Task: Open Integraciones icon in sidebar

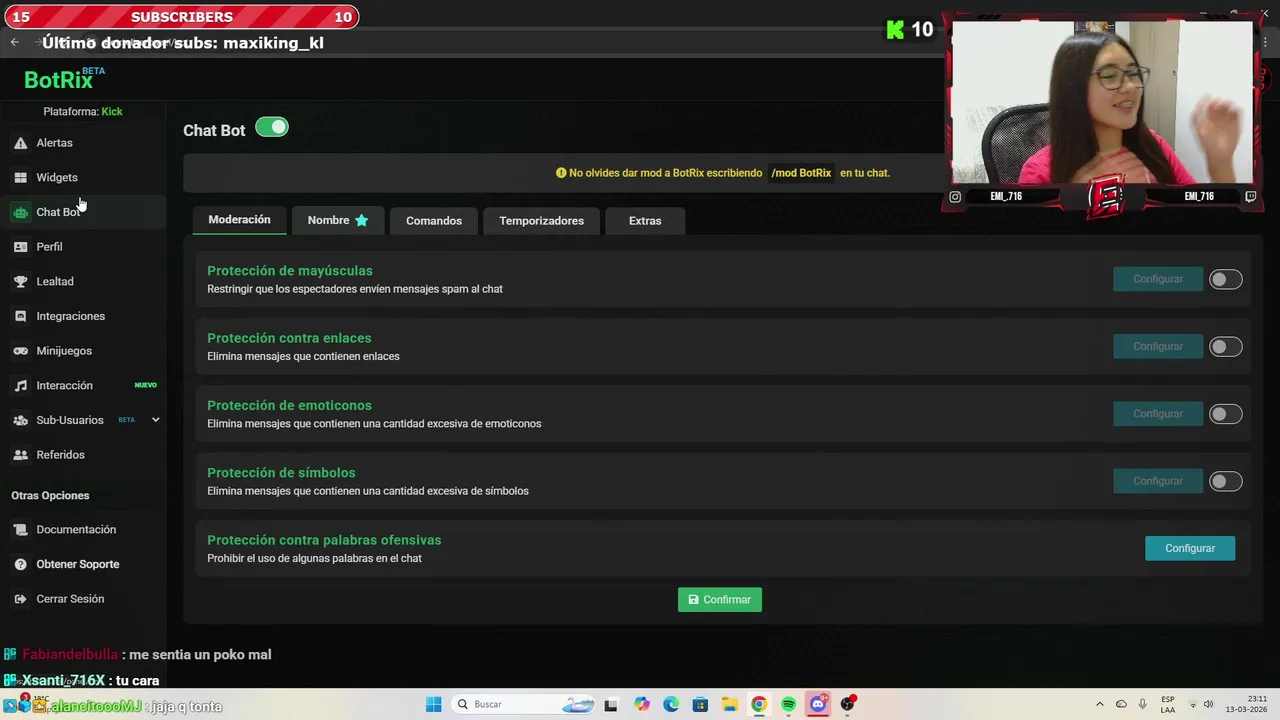Action: [20, 316]
